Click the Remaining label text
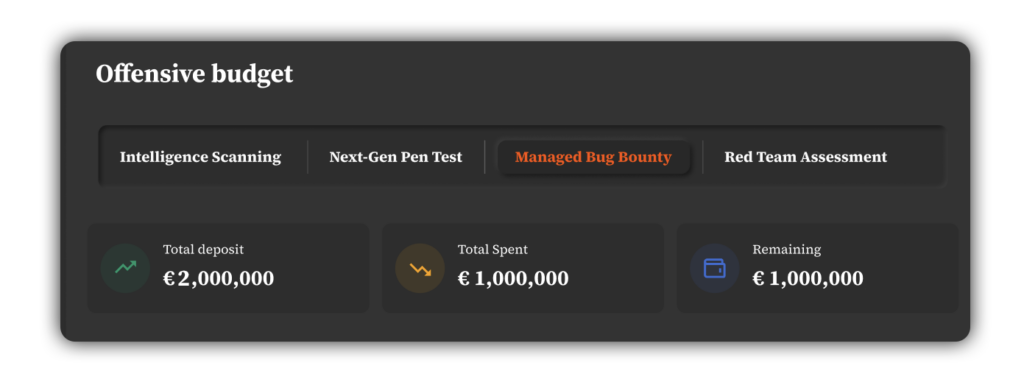This screenshot has height=388, width=1024. [x=787, y=250]
